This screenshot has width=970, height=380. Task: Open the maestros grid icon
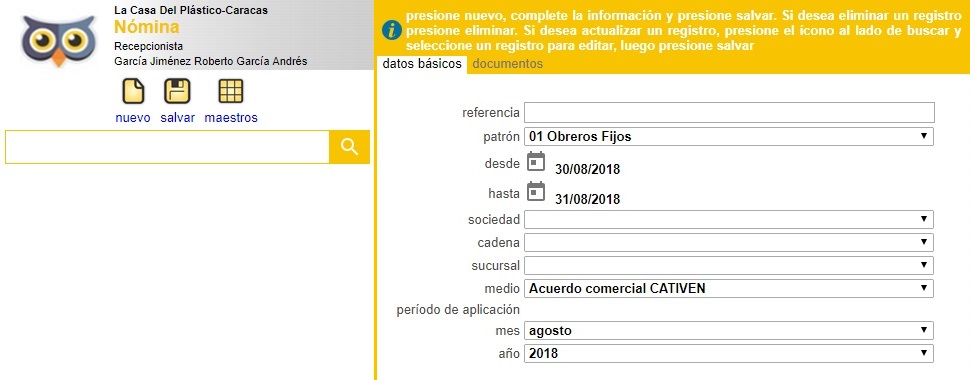tap(231, 92)
